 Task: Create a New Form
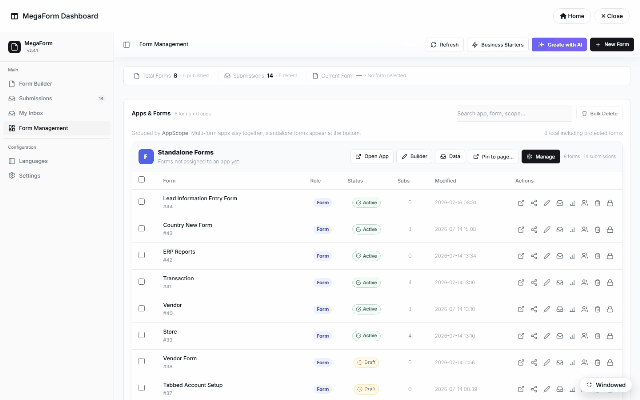click(612, 44)
